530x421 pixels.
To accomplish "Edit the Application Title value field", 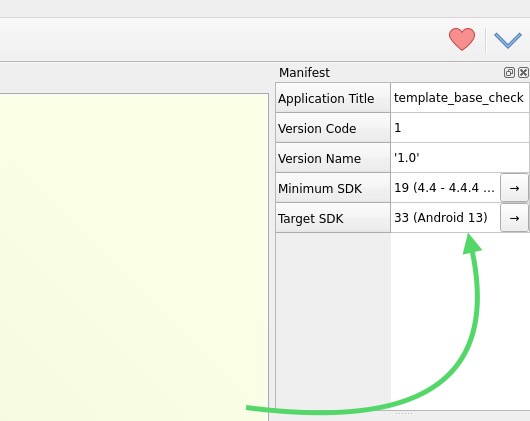I will pyautogui.click(x=460, y=98).
